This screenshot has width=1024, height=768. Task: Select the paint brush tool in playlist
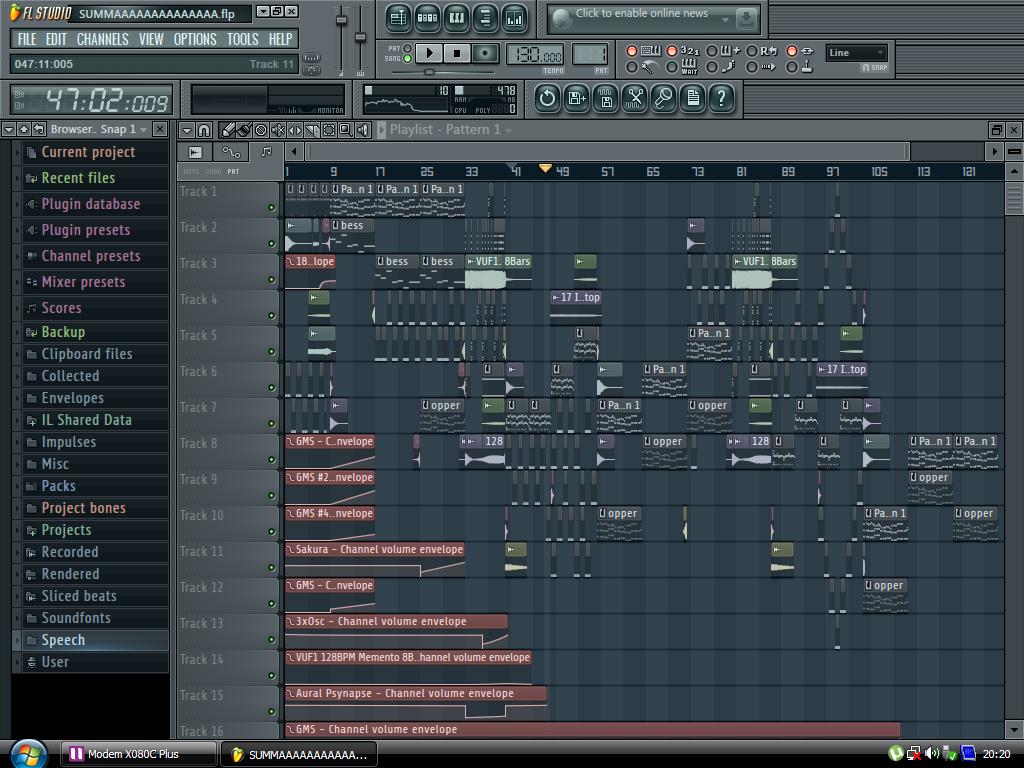tap(244, 130)
